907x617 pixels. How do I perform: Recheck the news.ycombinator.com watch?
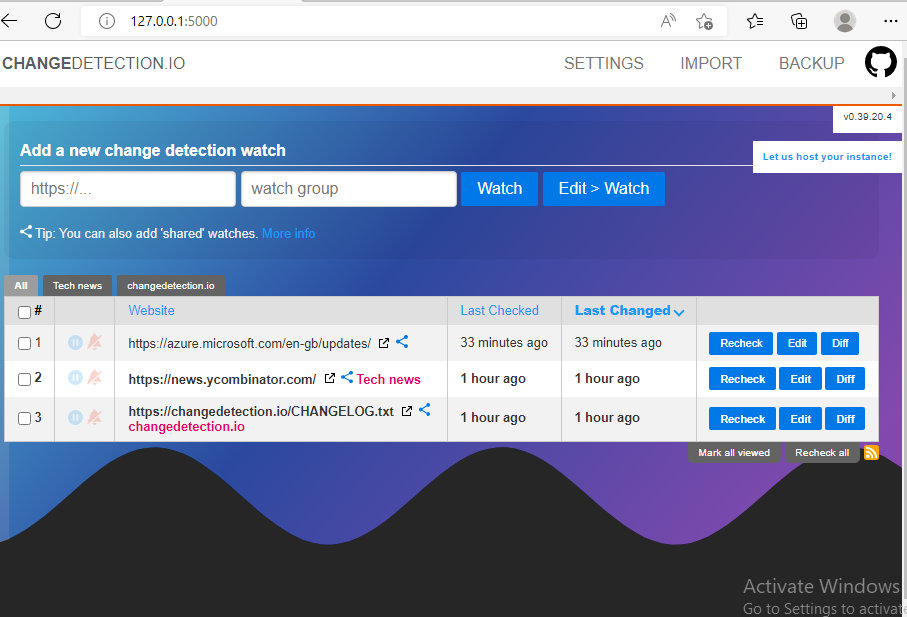click(742, 379)
